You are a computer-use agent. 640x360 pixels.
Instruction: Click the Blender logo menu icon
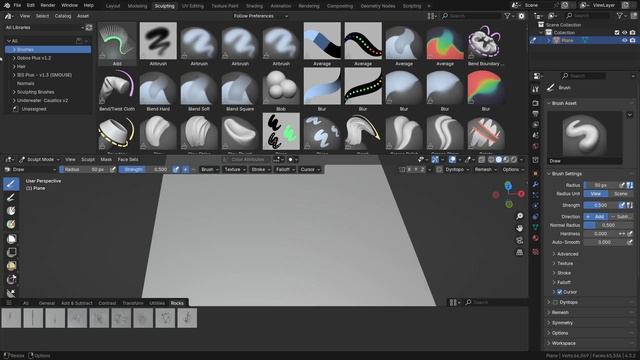click(x=7, y=5)
